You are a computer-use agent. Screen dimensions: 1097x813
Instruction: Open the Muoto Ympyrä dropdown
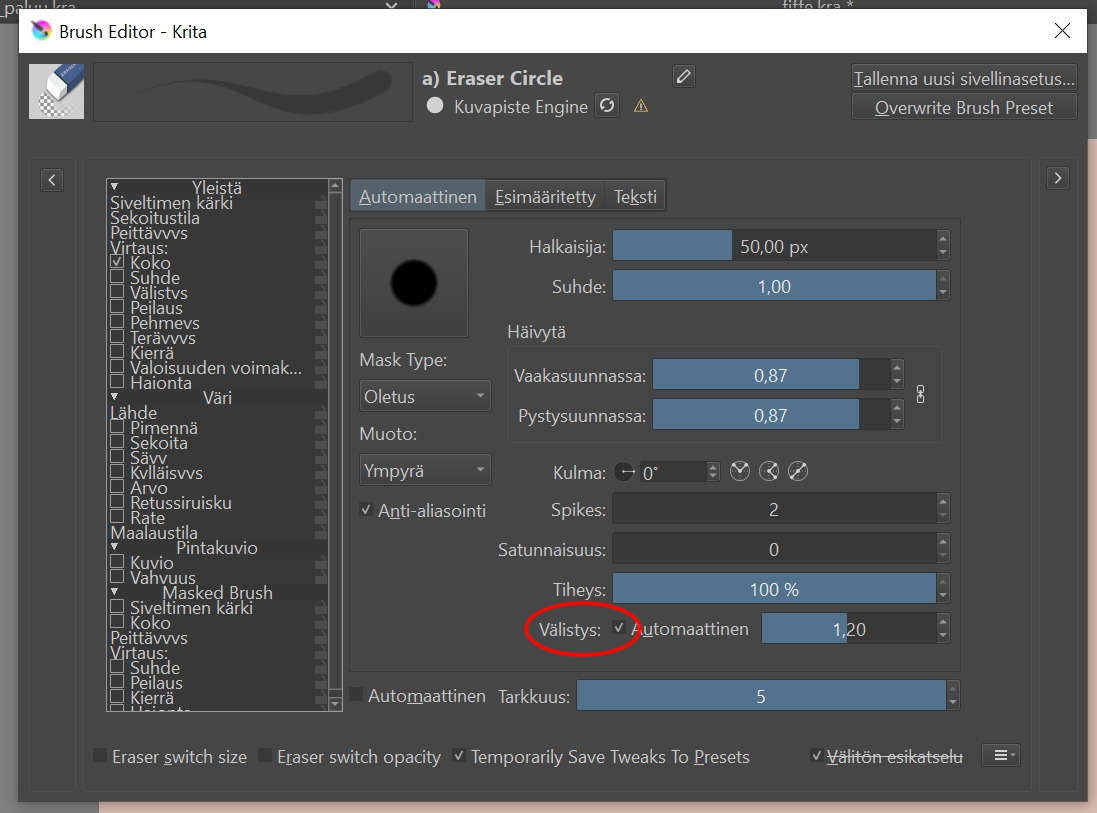coord(425,470)
